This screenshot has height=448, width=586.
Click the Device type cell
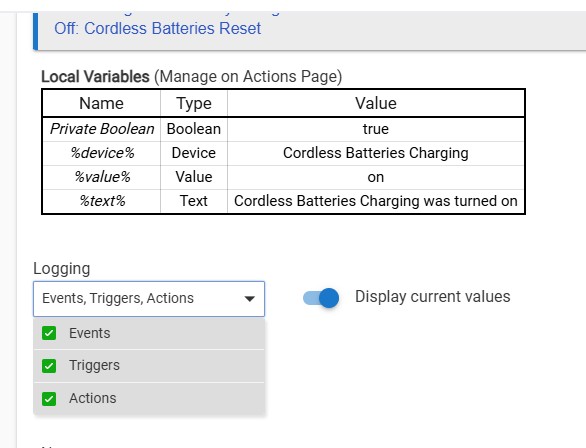point(194,153)
